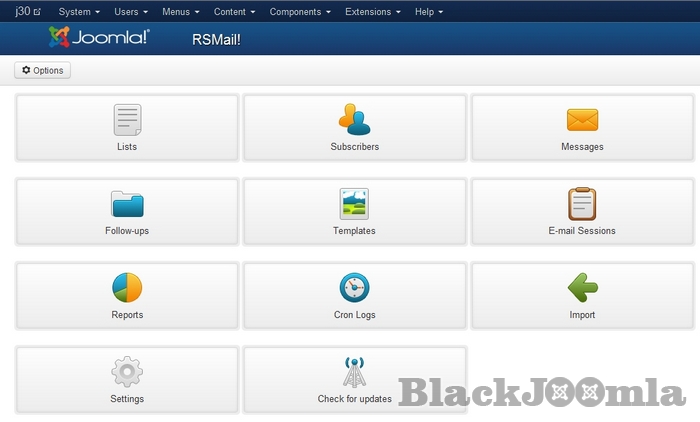The height and width of the screenshot is (422, 700).
Task: Click the Subscribers people icon
Action: (x=354, y=120)
